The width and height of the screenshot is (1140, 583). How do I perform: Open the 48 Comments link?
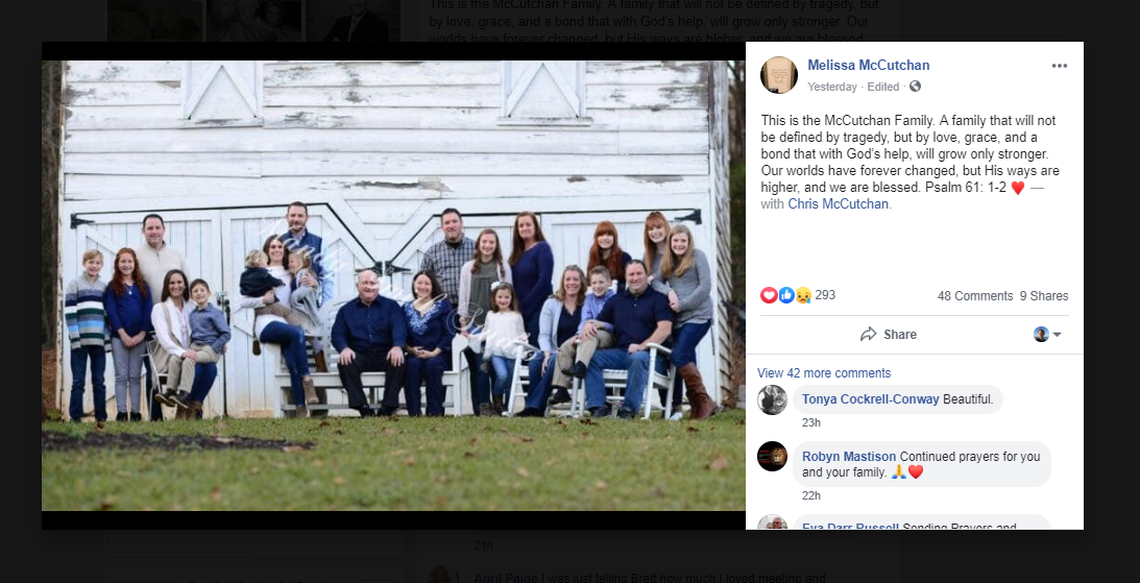pyautogui.click(x=975, y=296)
